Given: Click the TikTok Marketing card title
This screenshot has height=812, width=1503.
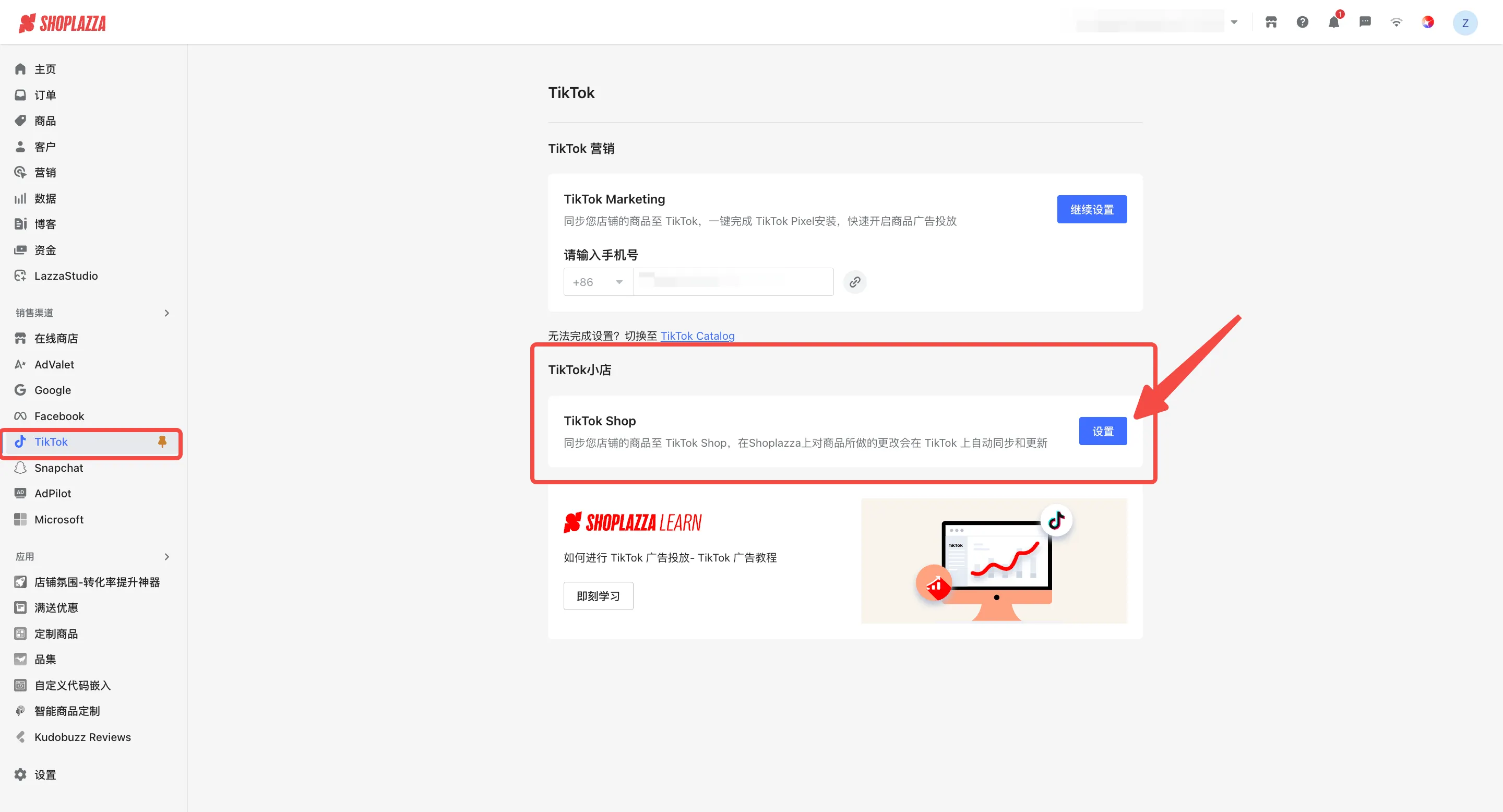Looking at the screenshot, I should (x=614, y=199).
